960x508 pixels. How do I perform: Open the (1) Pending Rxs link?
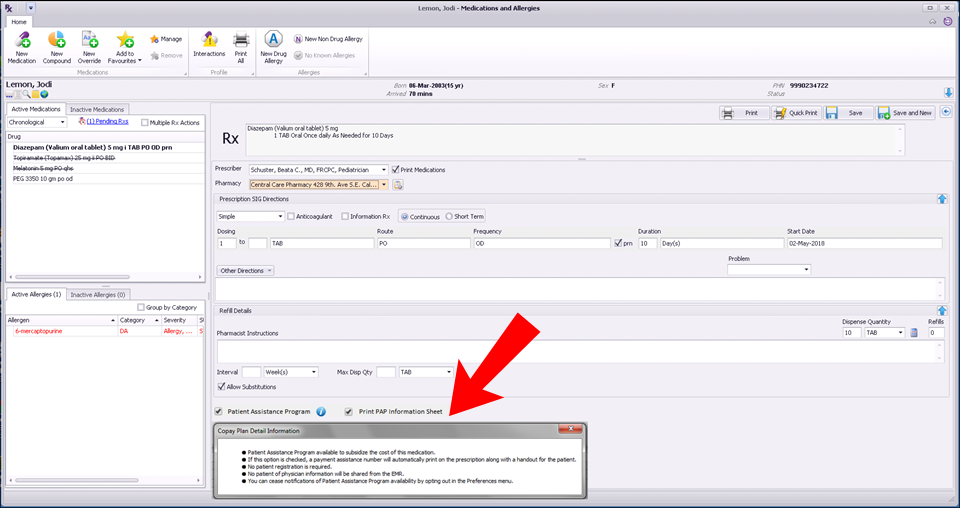pos(107,121)
